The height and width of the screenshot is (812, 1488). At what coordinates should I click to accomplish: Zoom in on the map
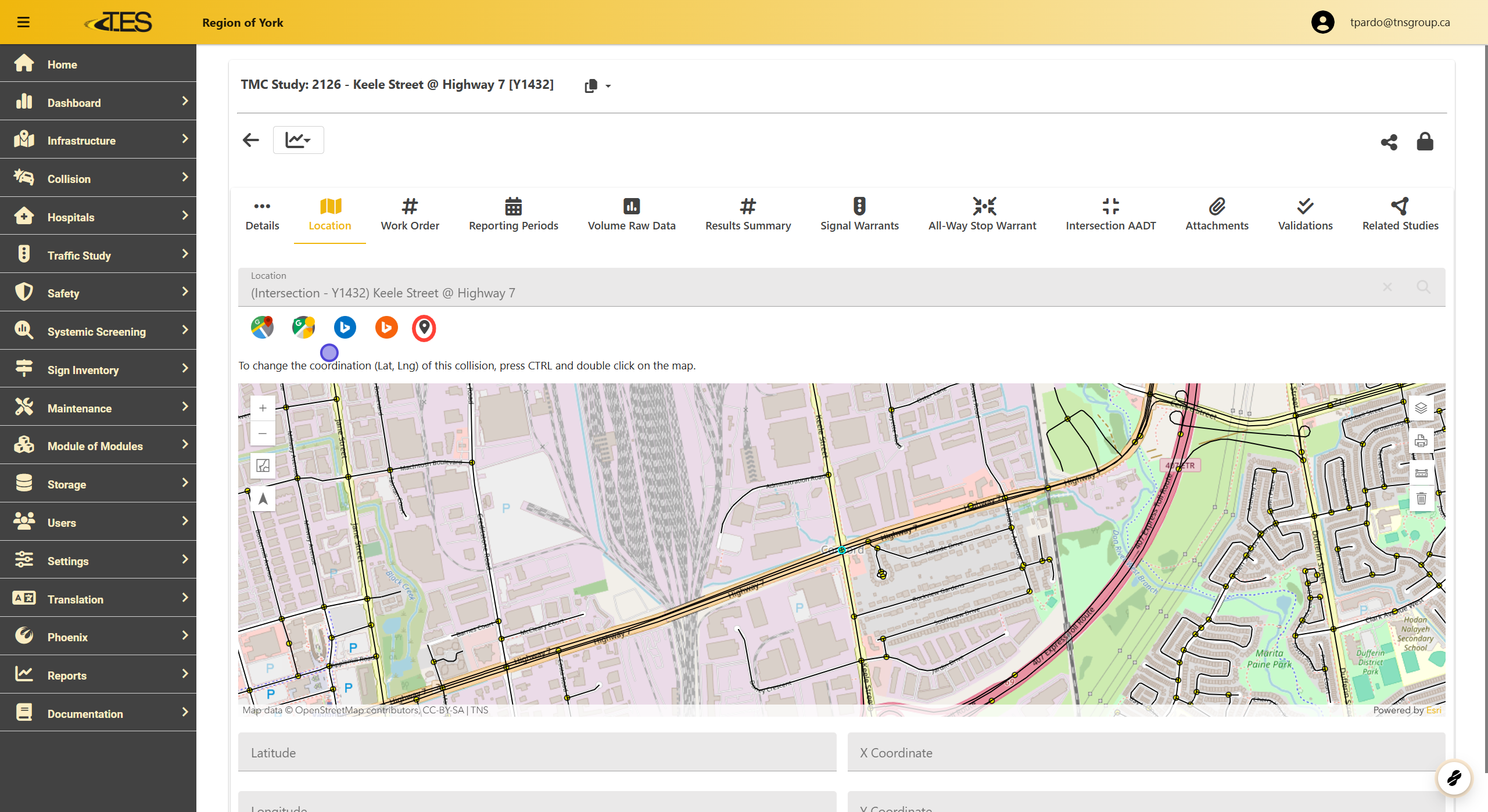pos(263,408)
